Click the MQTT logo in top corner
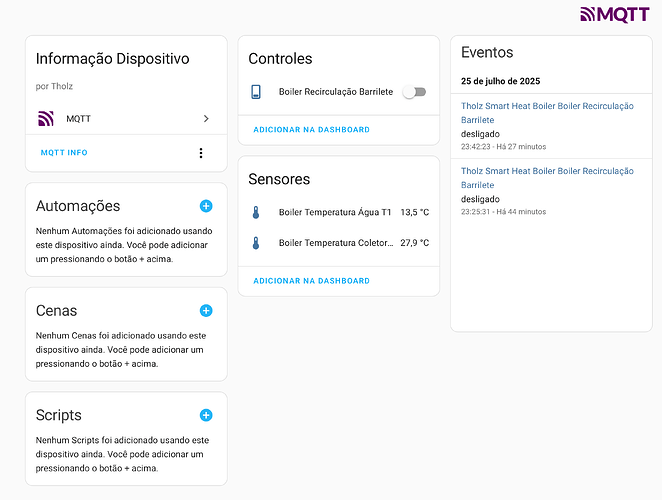This screenshot has height=500, width=662. pos(615,14)
